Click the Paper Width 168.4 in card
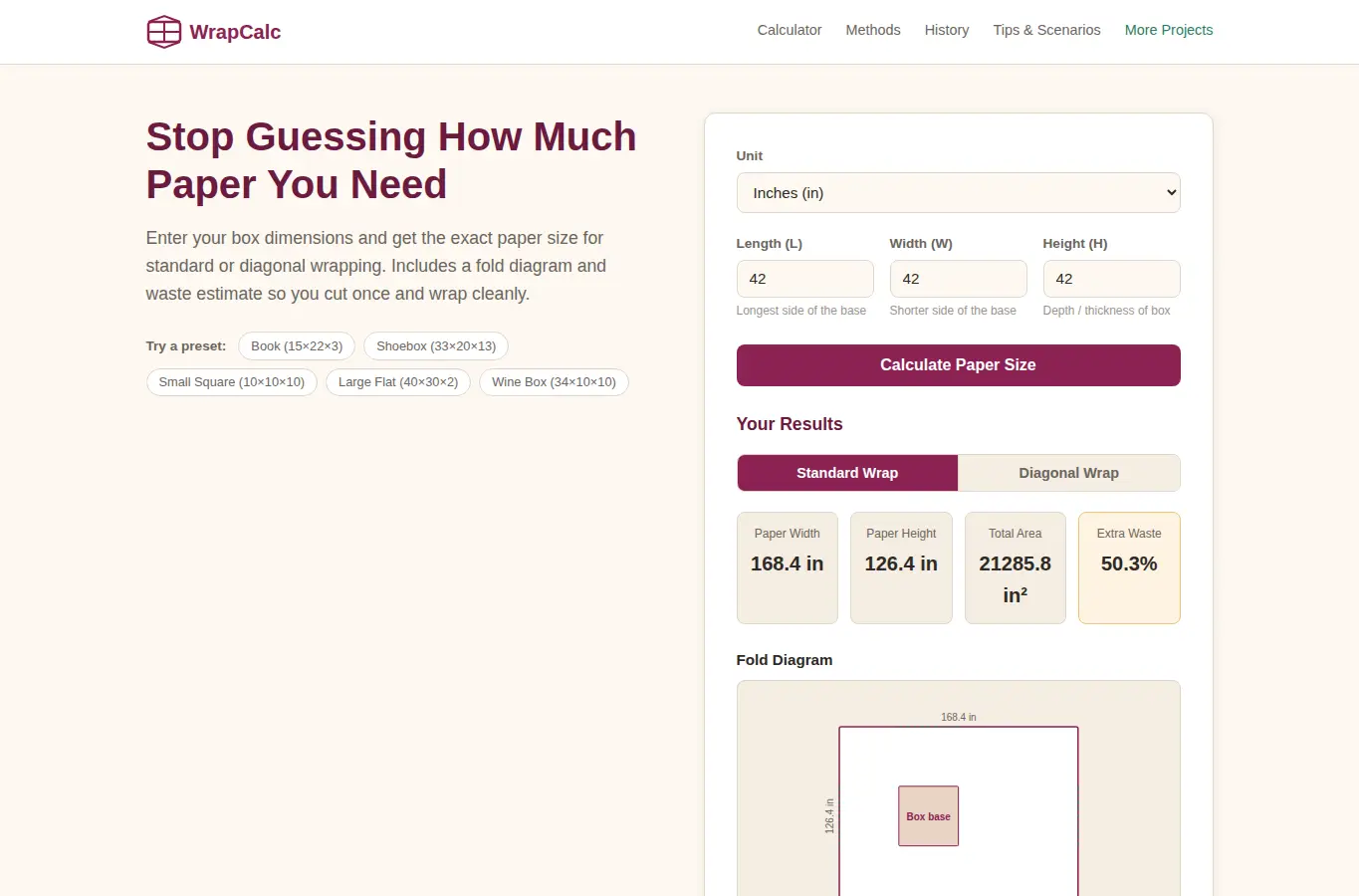The width and height of the screenshot is (1359, 896). tap(788, 567)
